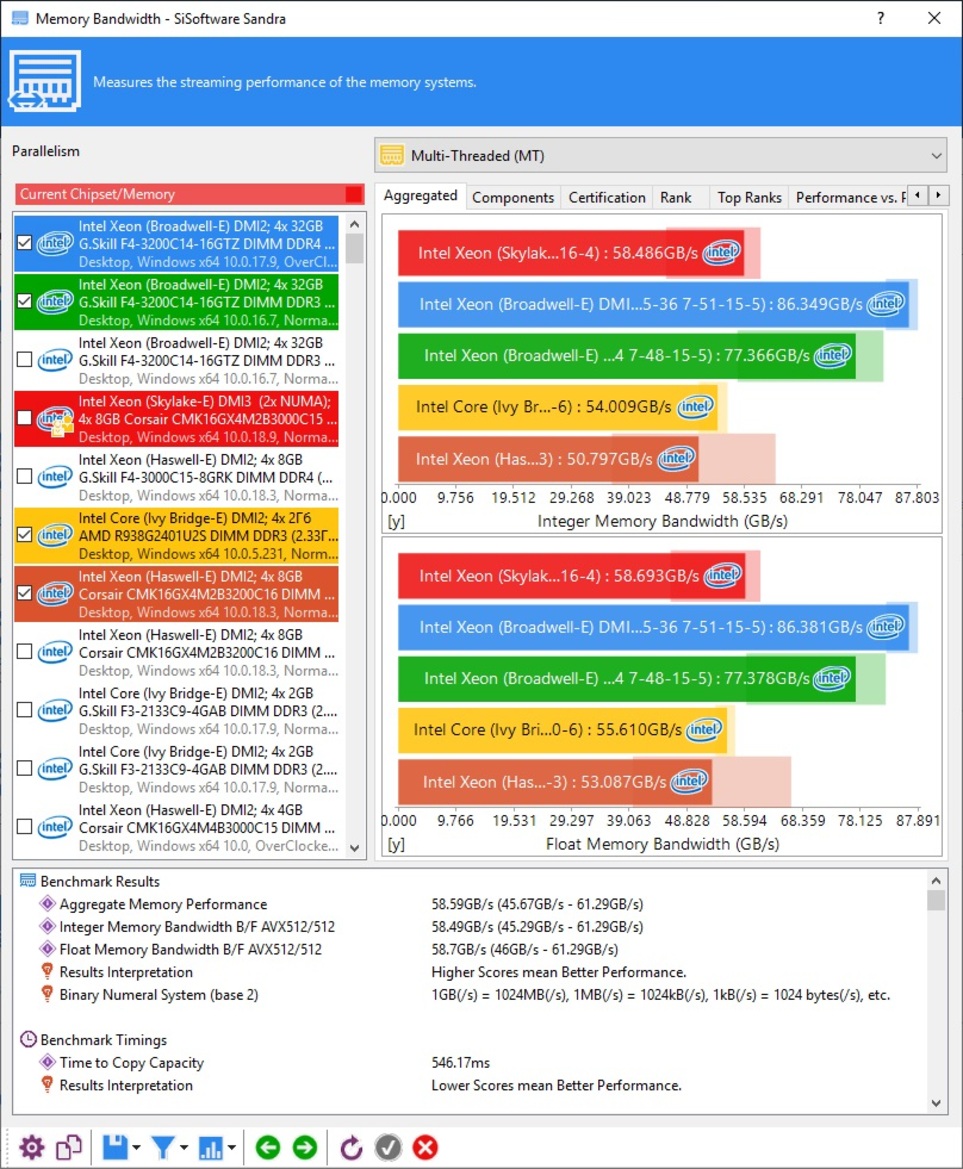Click the chipset list scroll-down arrow
The image size is (963, 1169).
coord(355,848)
